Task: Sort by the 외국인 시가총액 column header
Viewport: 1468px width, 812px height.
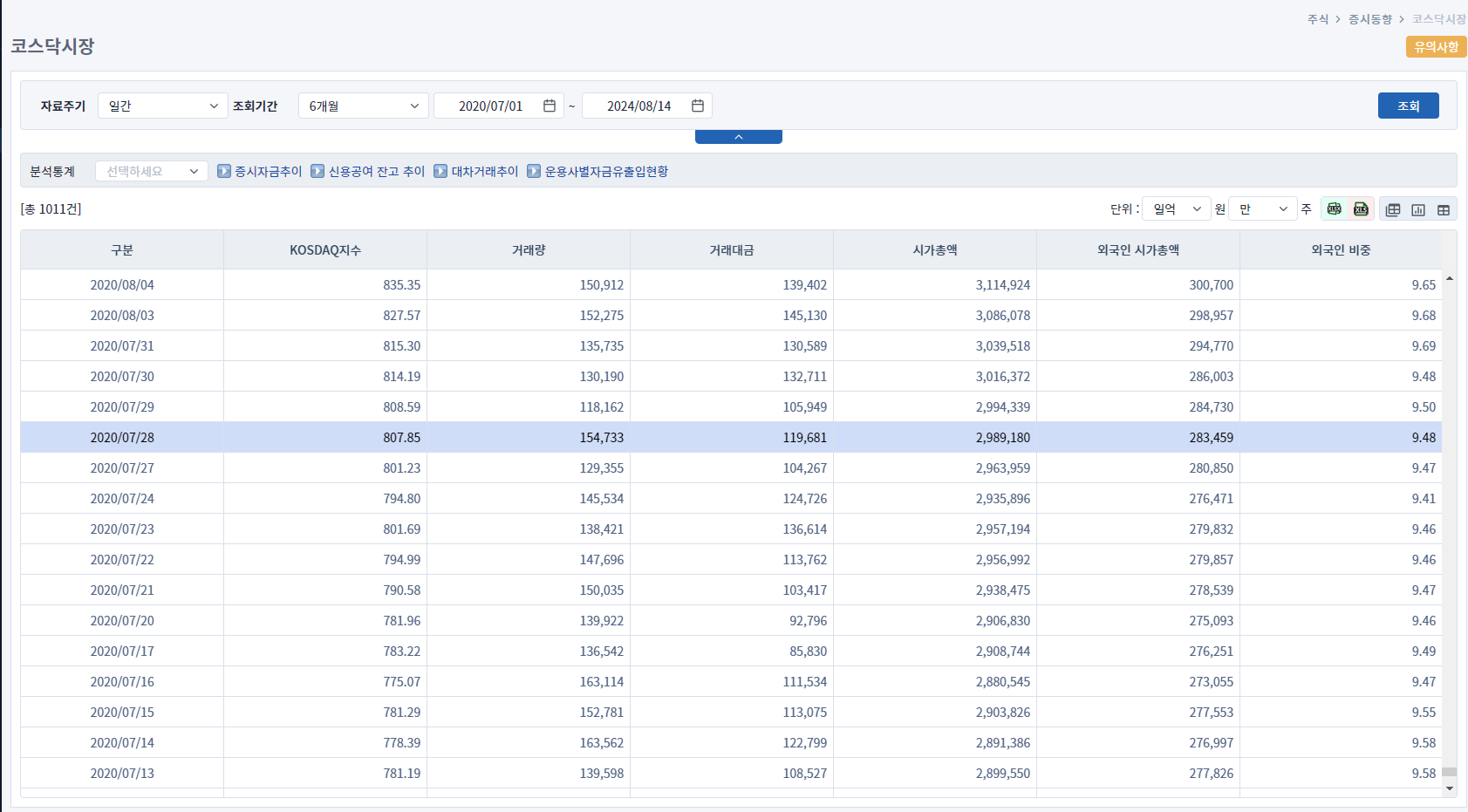Action: [1138, 249]
